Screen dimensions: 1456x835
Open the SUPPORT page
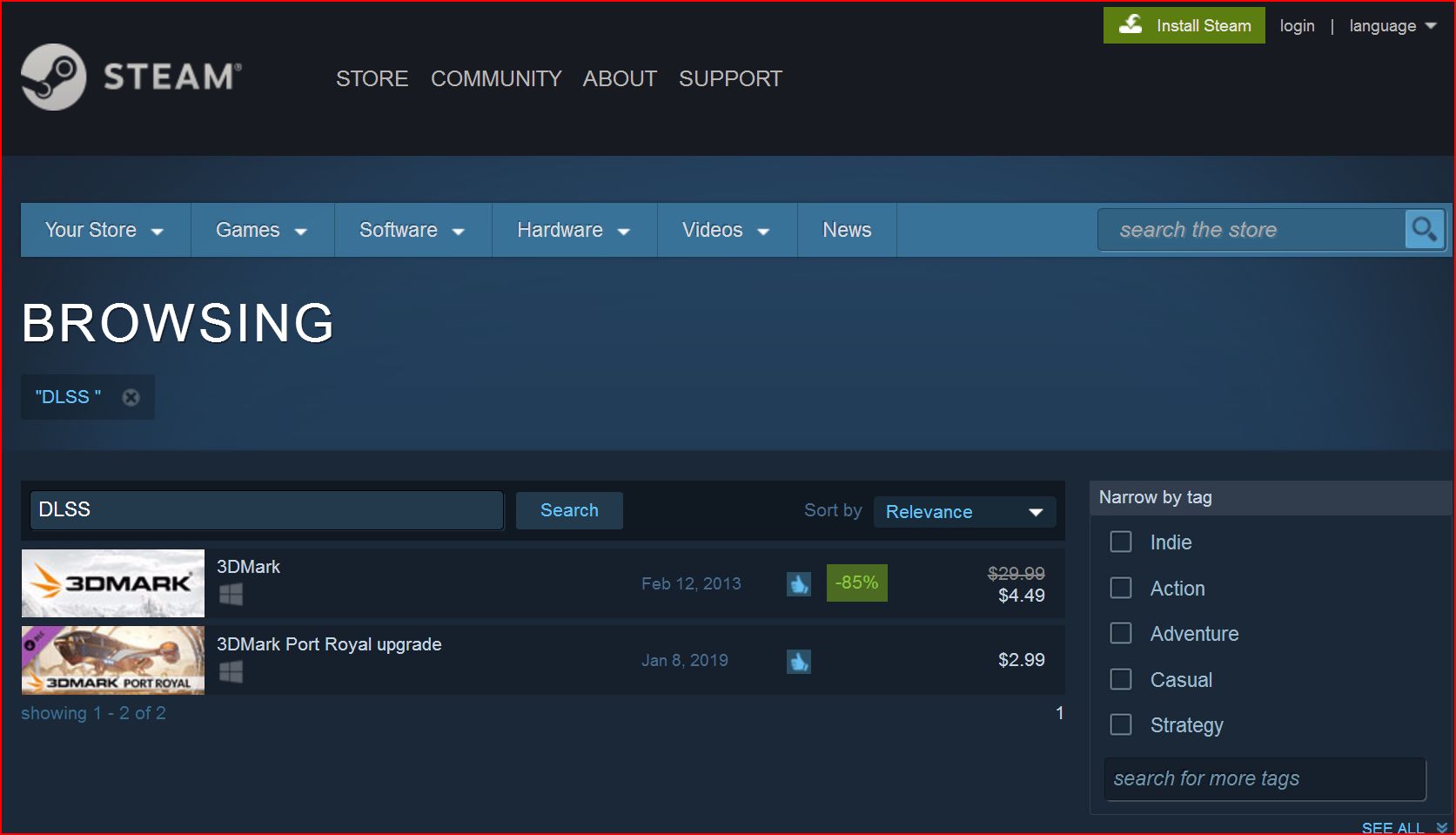(x=730, y=79)
